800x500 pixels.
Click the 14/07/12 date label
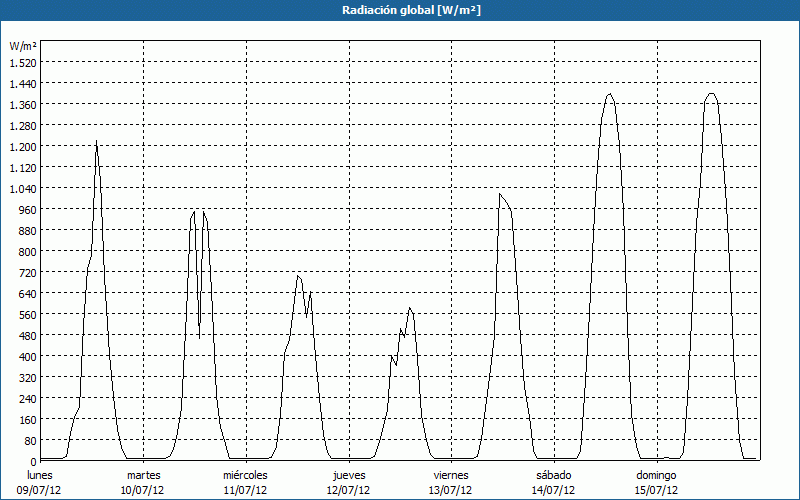tap(554, 490)
